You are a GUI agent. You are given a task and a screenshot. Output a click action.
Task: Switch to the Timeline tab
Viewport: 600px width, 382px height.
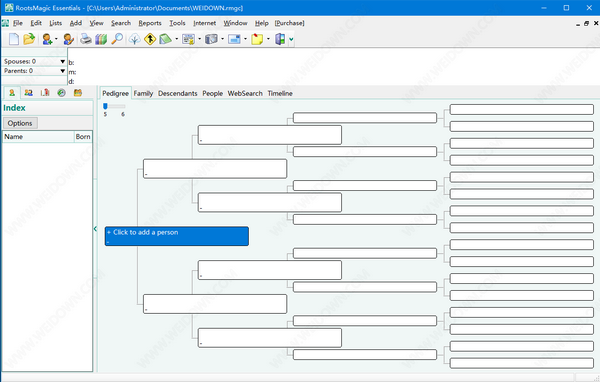(280, 93)
